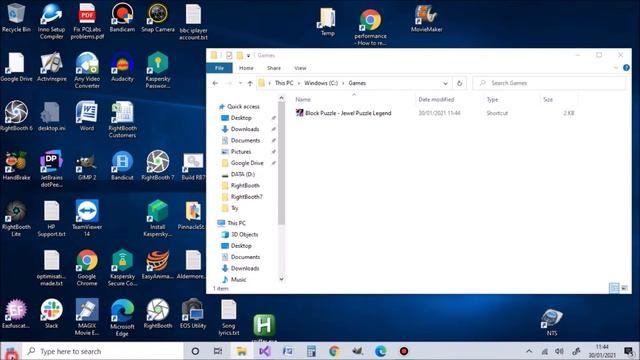
Task: Open the Temp folder on desktop
Action: (328, 22)
